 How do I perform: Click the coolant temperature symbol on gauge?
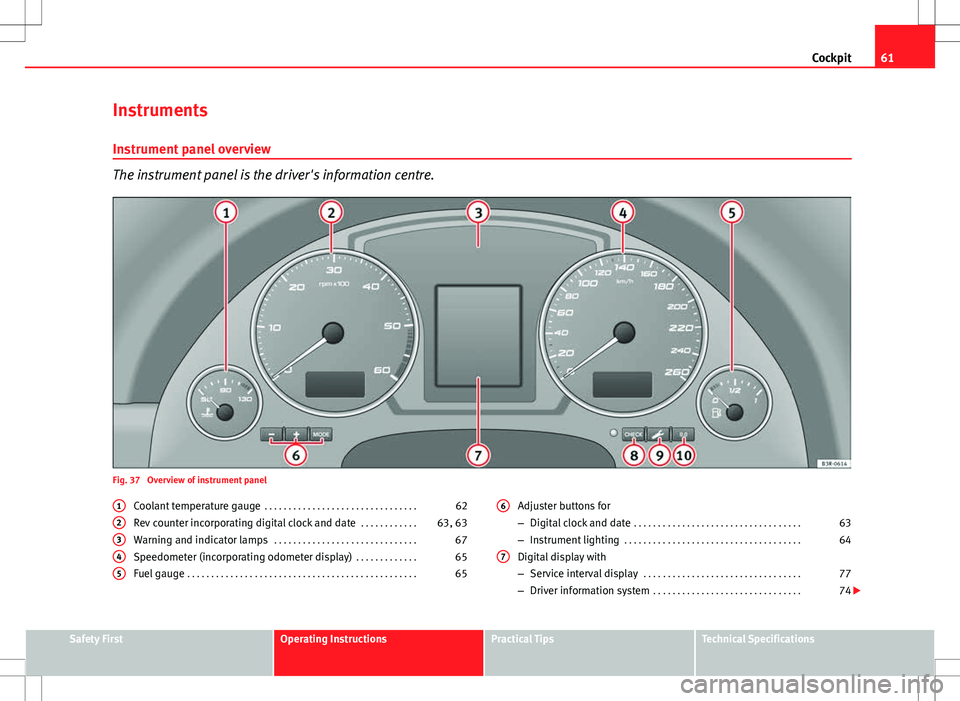(x=207, y=410)
